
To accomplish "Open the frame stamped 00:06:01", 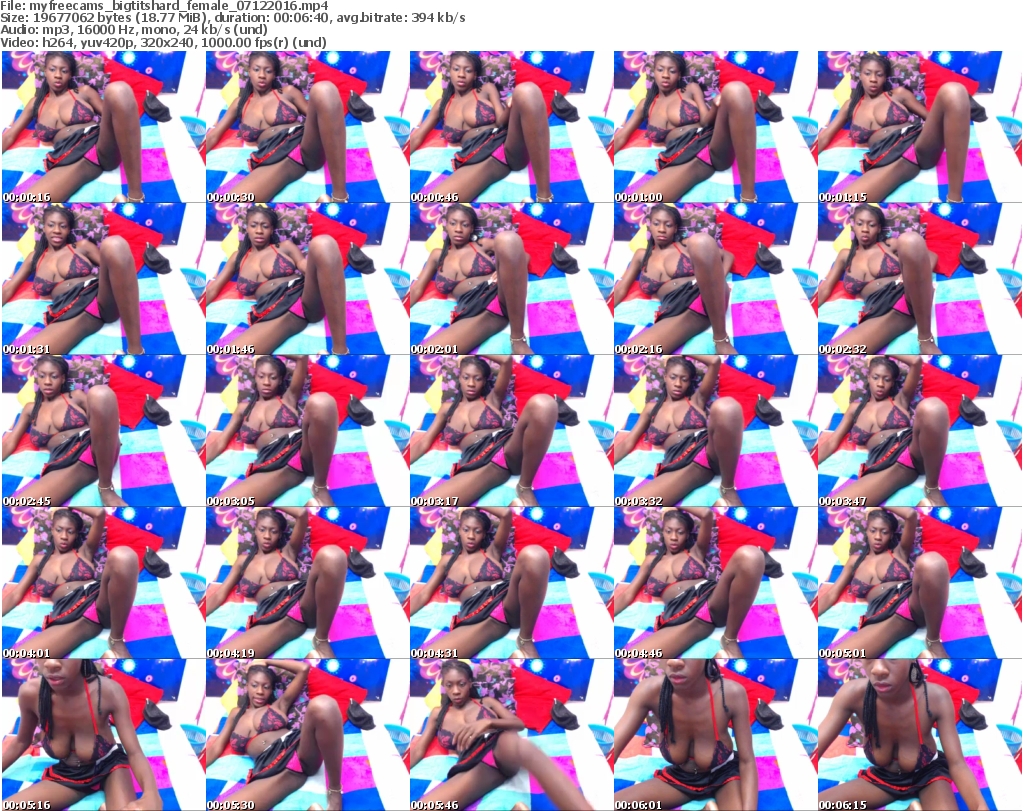I will (x=714, y=735).
